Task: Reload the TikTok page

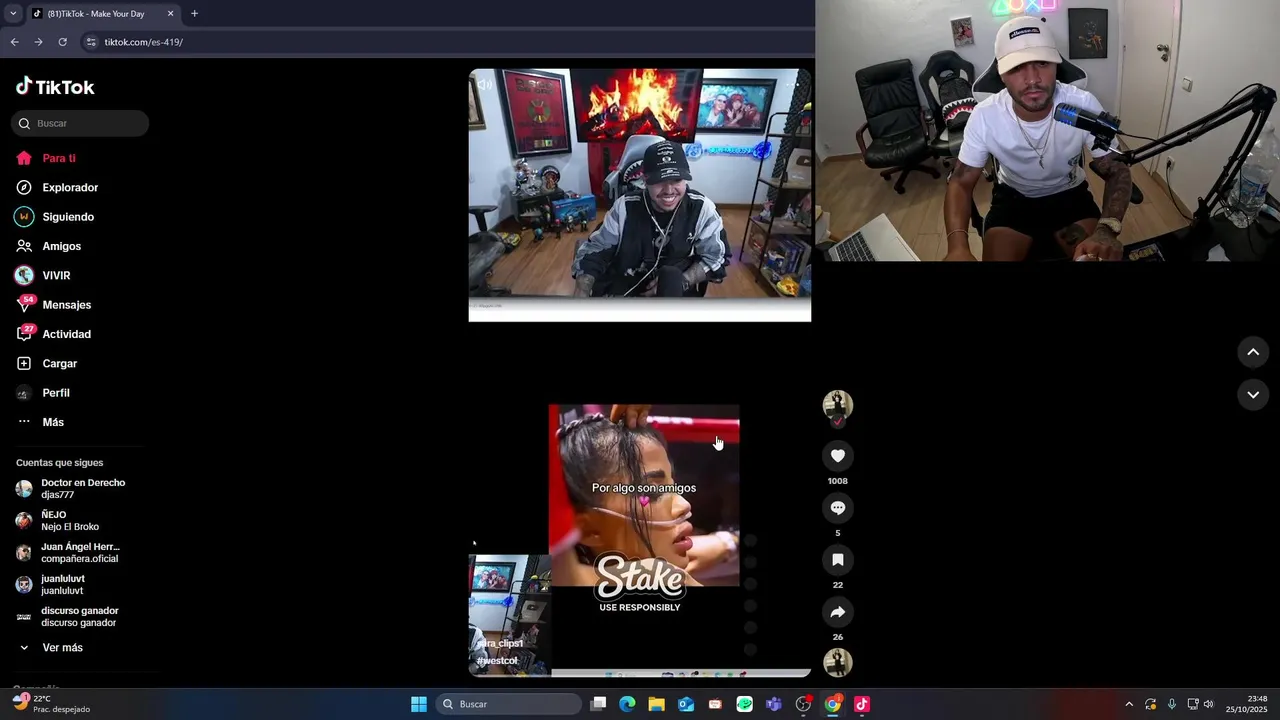Action: (62, 42)
